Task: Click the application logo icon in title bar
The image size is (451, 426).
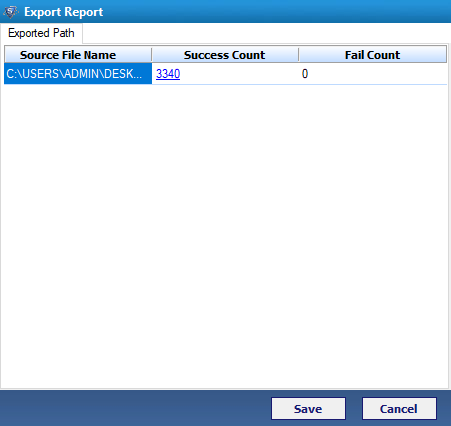Action: point(11,12)
